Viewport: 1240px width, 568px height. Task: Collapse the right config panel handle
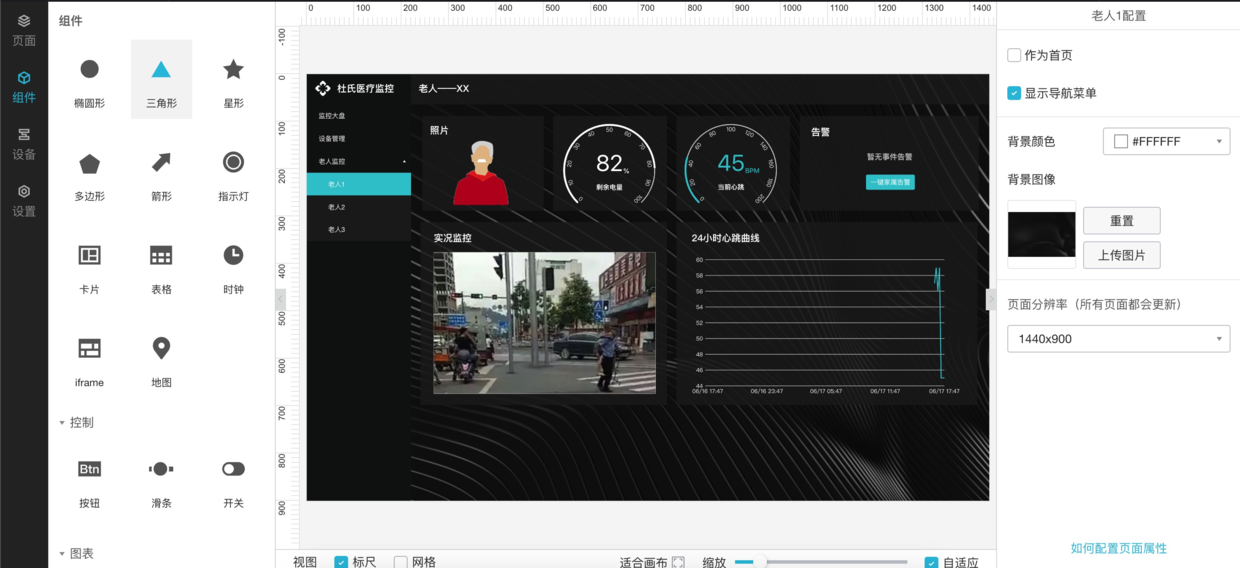click(991, 298)
